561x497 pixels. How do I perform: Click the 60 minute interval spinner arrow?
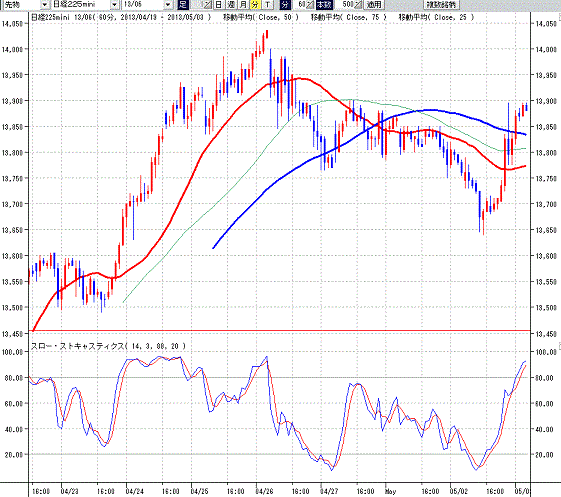[x=309, y=5]
